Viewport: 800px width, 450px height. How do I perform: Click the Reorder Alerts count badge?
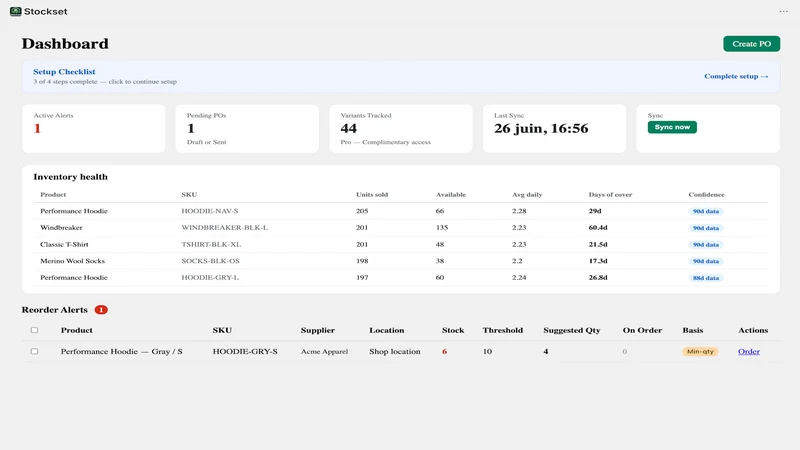pyautogui.click(x=101, y=310)
